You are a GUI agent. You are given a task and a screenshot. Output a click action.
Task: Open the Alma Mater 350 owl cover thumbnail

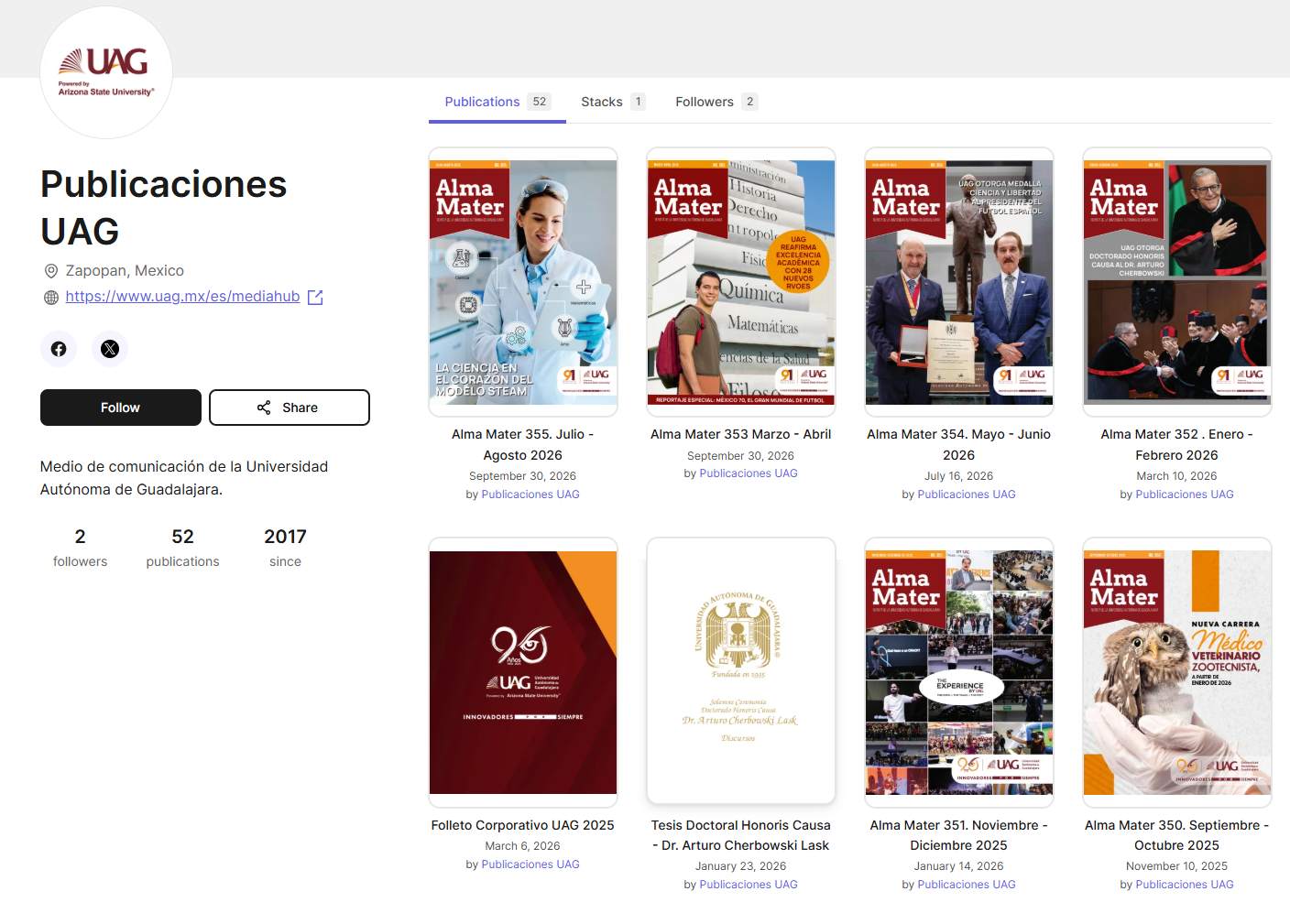click(x=1177, y=672)
